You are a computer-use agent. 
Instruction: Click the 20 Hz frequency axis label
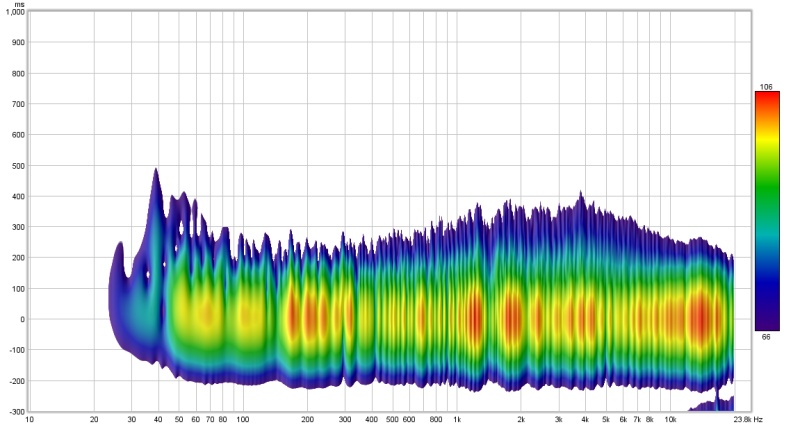tap(94, 420)
